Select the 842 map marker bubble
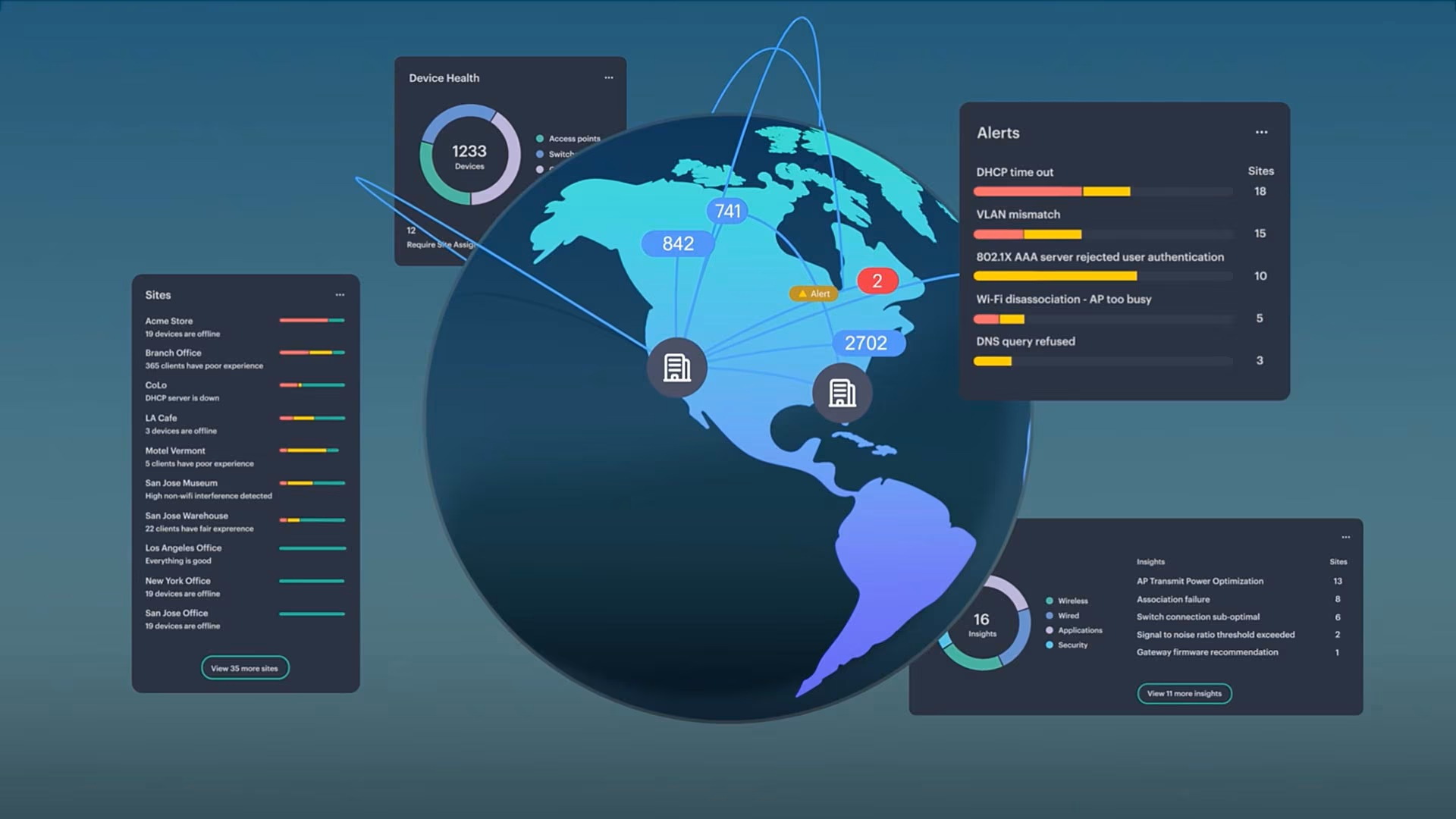1456x819 pixels. pos(678,243)
